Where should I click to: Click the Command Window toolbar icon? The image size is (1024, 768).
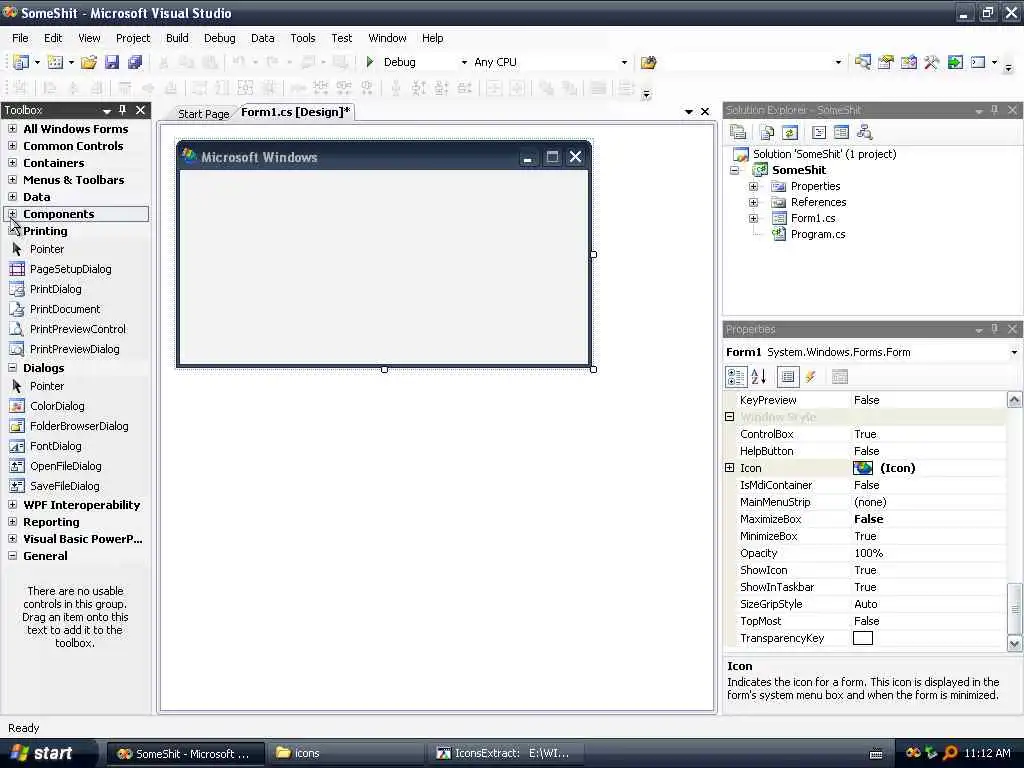coord(978,62)
